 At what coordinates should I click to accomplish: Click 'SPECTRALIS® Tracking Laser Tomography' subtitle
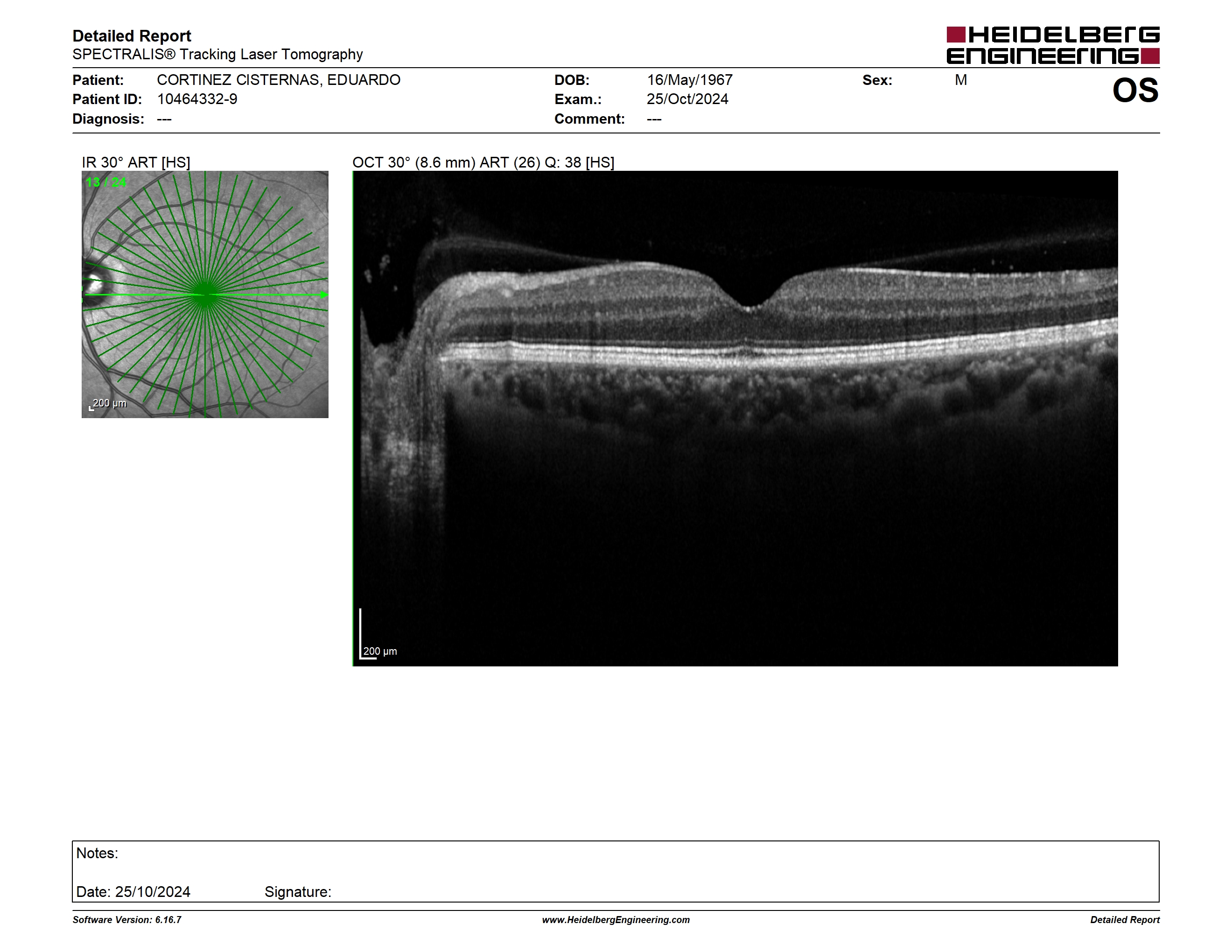coord(217,54)
